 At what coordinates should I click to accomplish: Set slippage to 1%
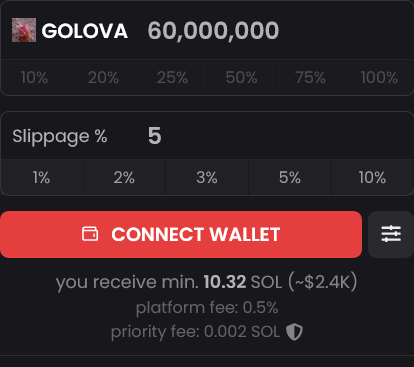click(42, 177)
